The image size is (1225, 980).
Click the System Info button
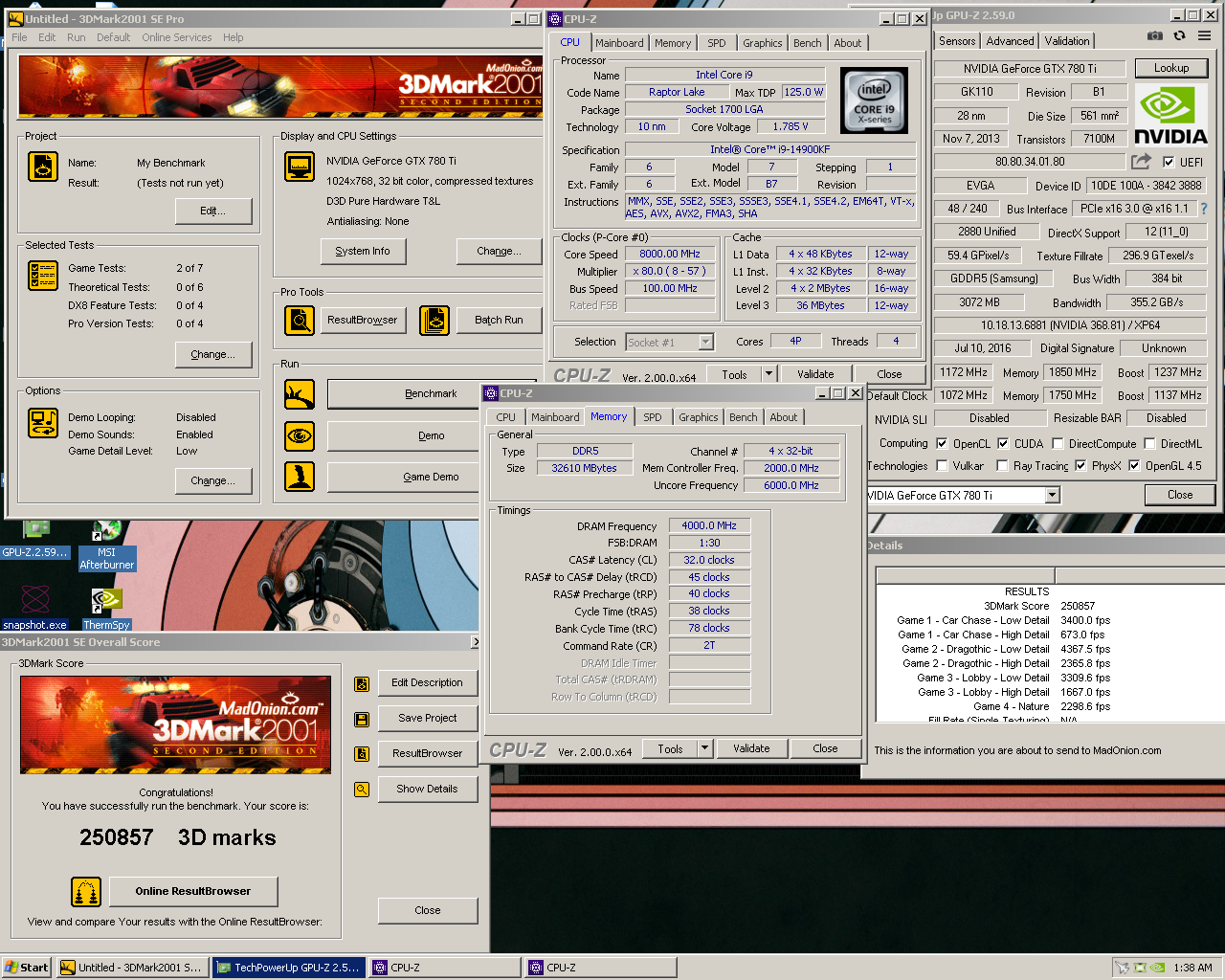(363, 252)
